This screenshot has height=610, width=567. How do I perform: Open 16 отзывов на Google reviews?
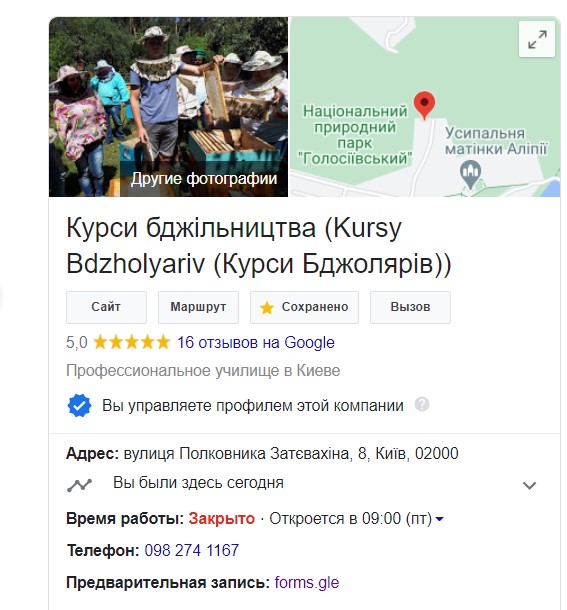(256, 342)
